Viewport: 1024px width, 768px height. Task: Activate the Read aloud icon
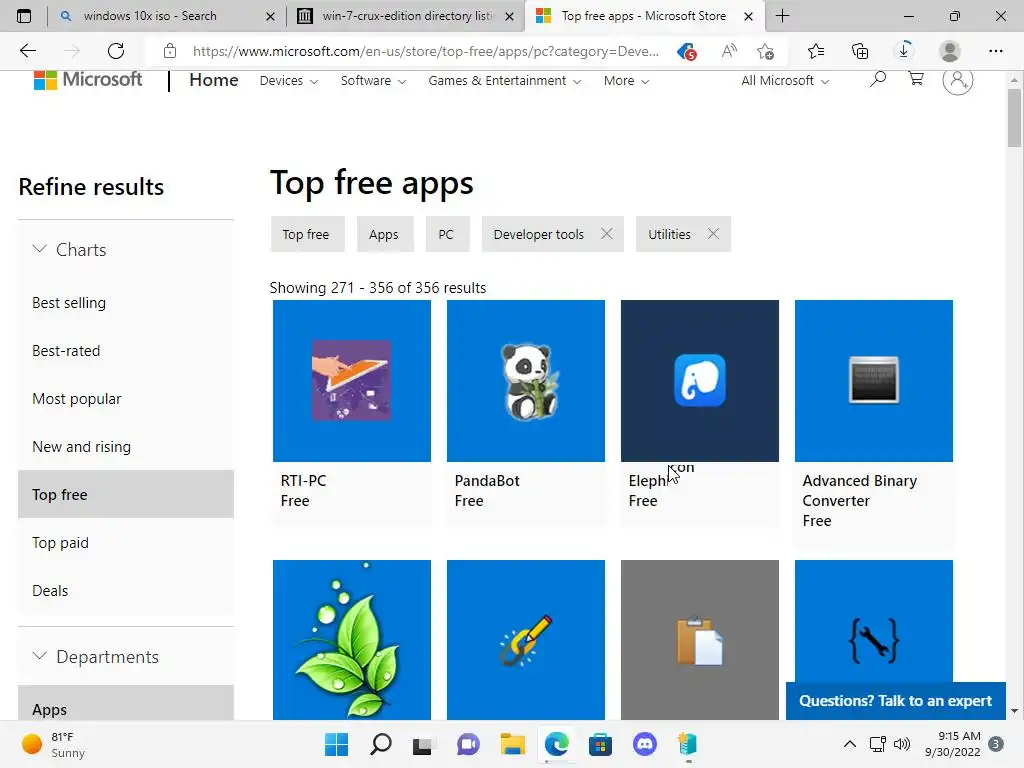click(729, 51)
